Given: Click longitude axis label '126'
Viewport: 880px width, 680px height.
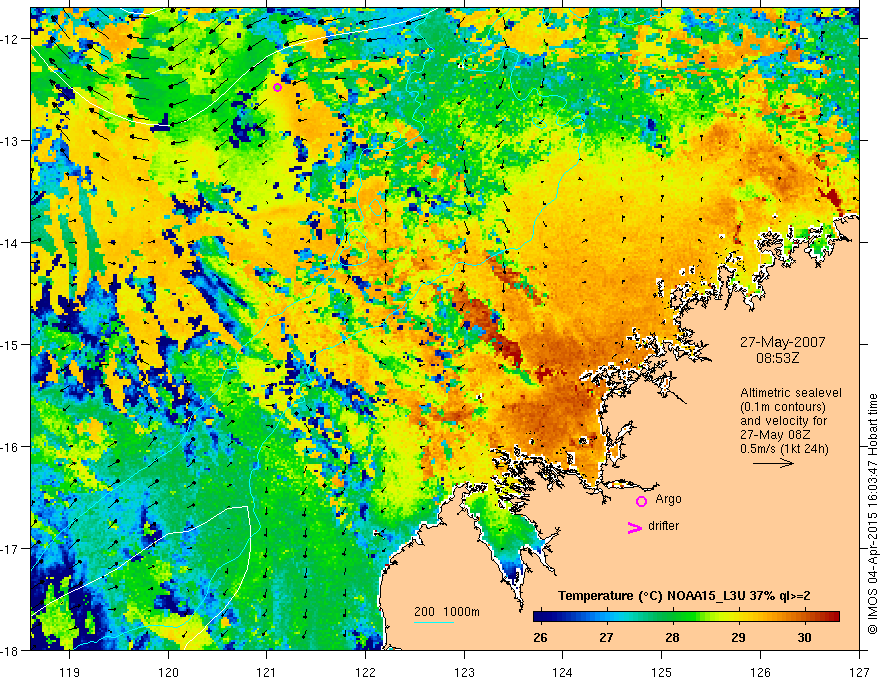Looking at the screenshot, I should pyautogui.click(x=760, y=672).
